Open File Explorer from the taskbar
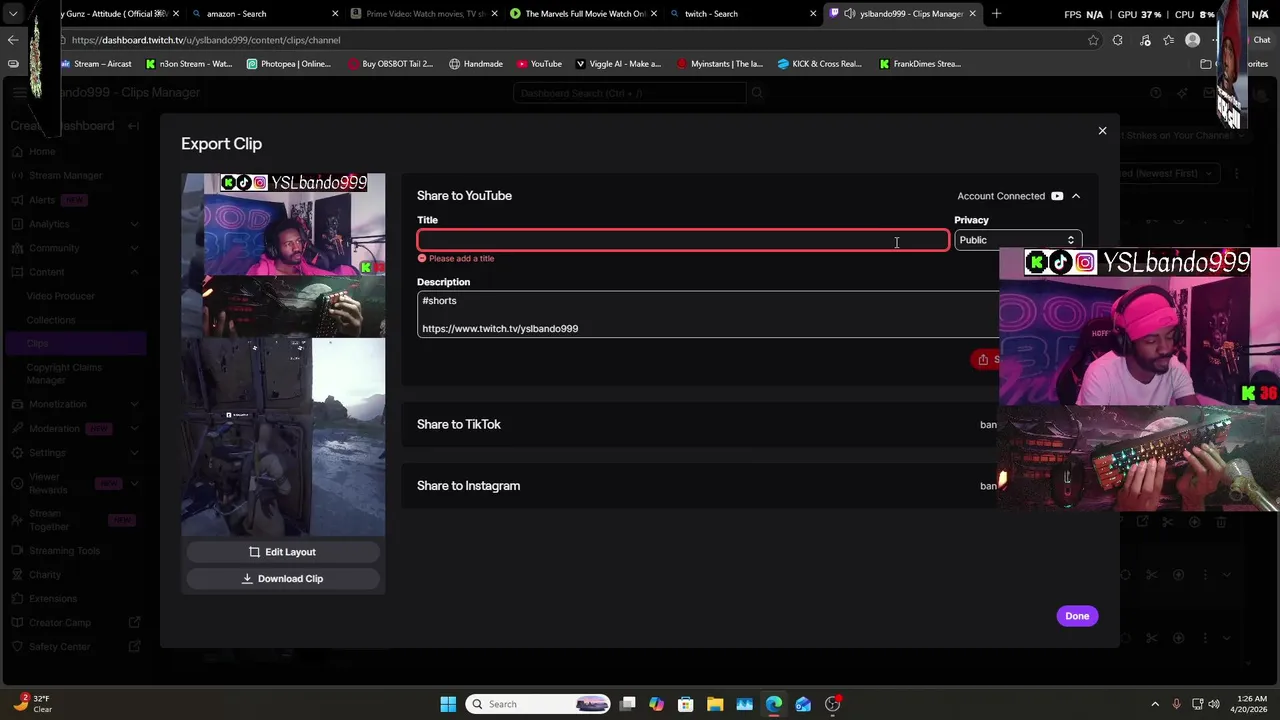This screenshot has width=1280, height=720. pos(715,704)
